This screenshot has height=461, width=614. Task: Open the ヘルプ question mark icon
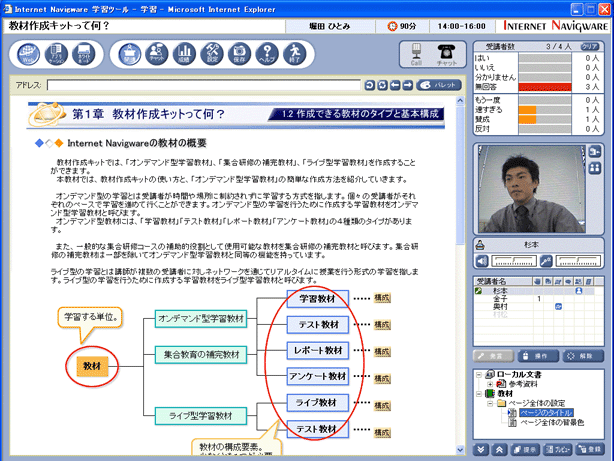[267, 54]
